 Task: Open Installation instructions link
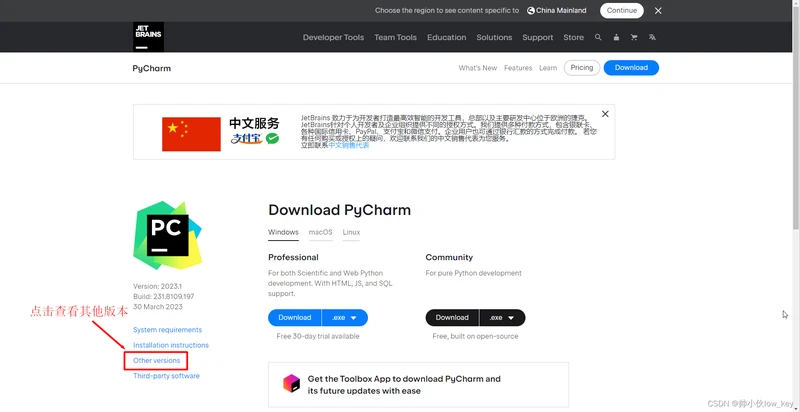point(171,345)
